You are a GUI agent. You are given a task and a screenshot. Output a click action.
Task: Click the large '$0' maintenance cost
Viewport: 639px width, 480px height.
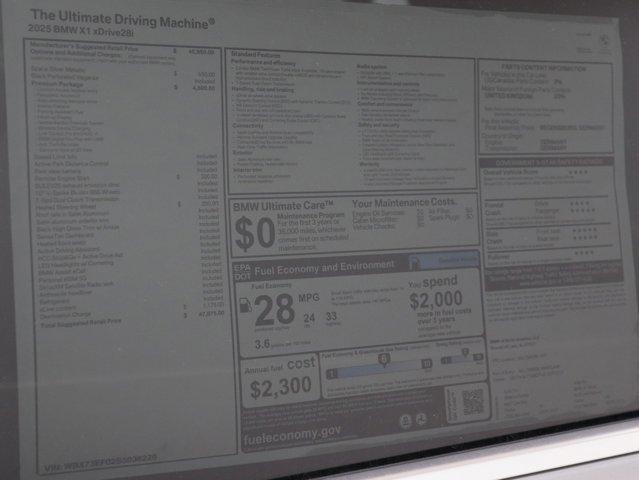[255, 234]
